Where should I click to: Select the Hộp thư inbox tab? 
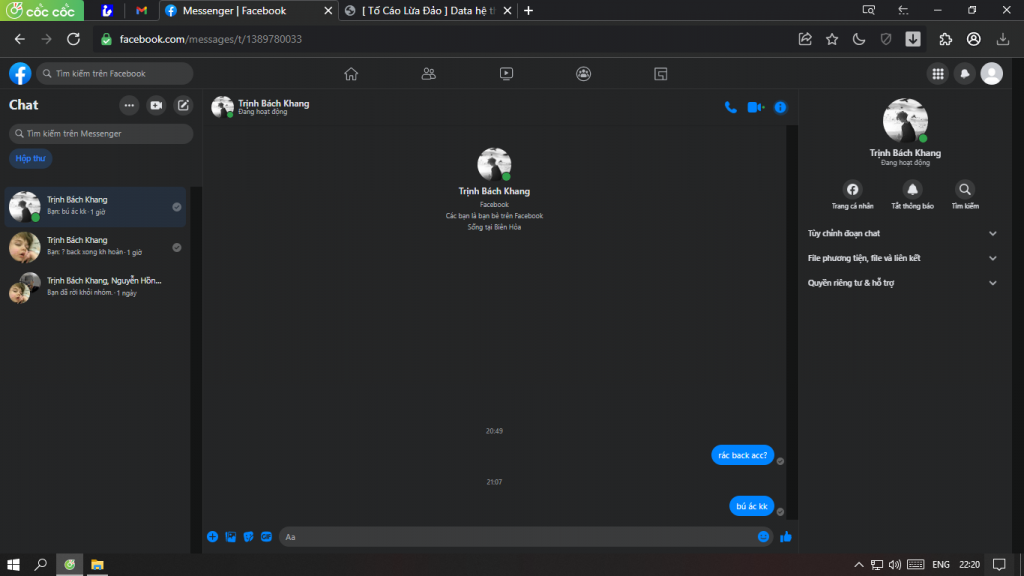tap(31, 158)
